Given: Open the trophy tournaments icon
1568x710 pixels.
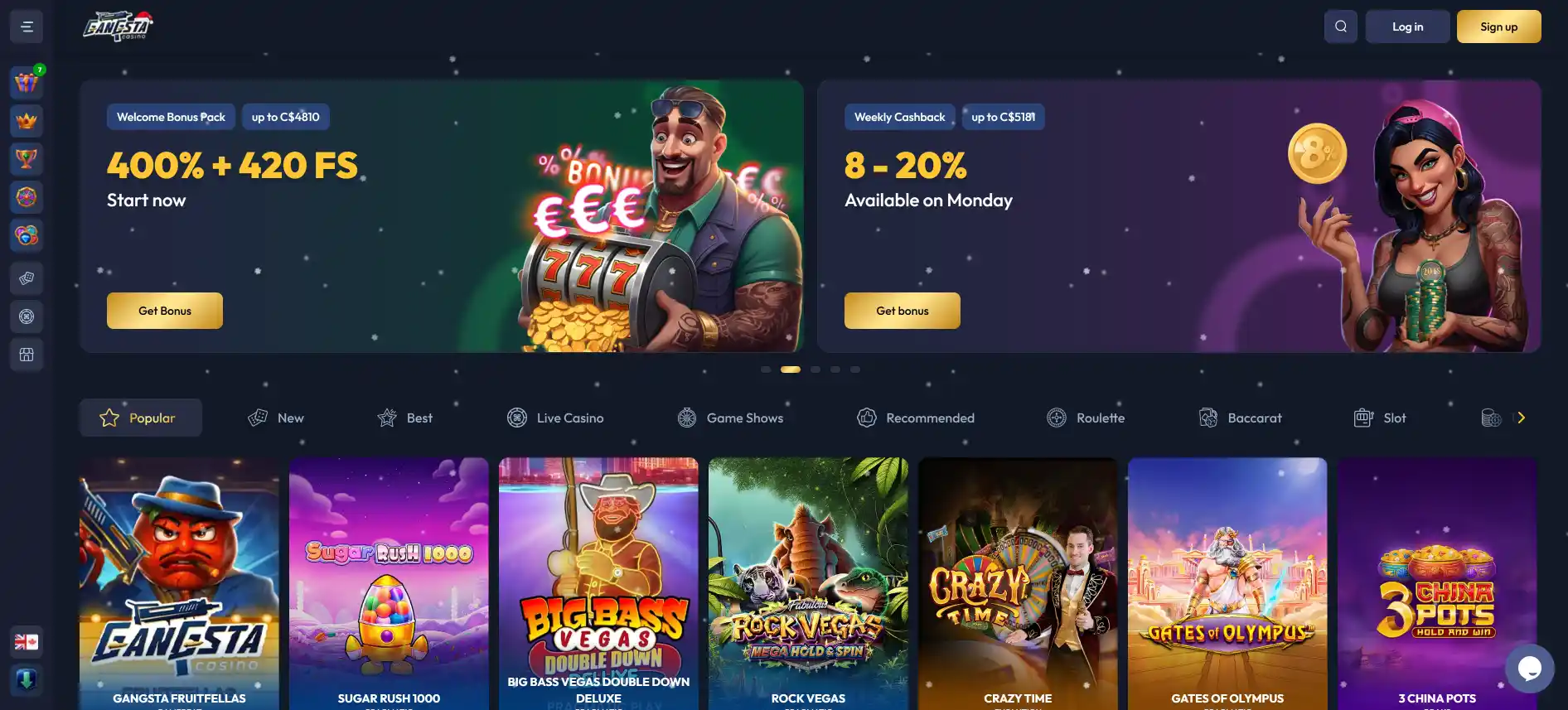Looking at the screenshot, I should tap(27, 159).
